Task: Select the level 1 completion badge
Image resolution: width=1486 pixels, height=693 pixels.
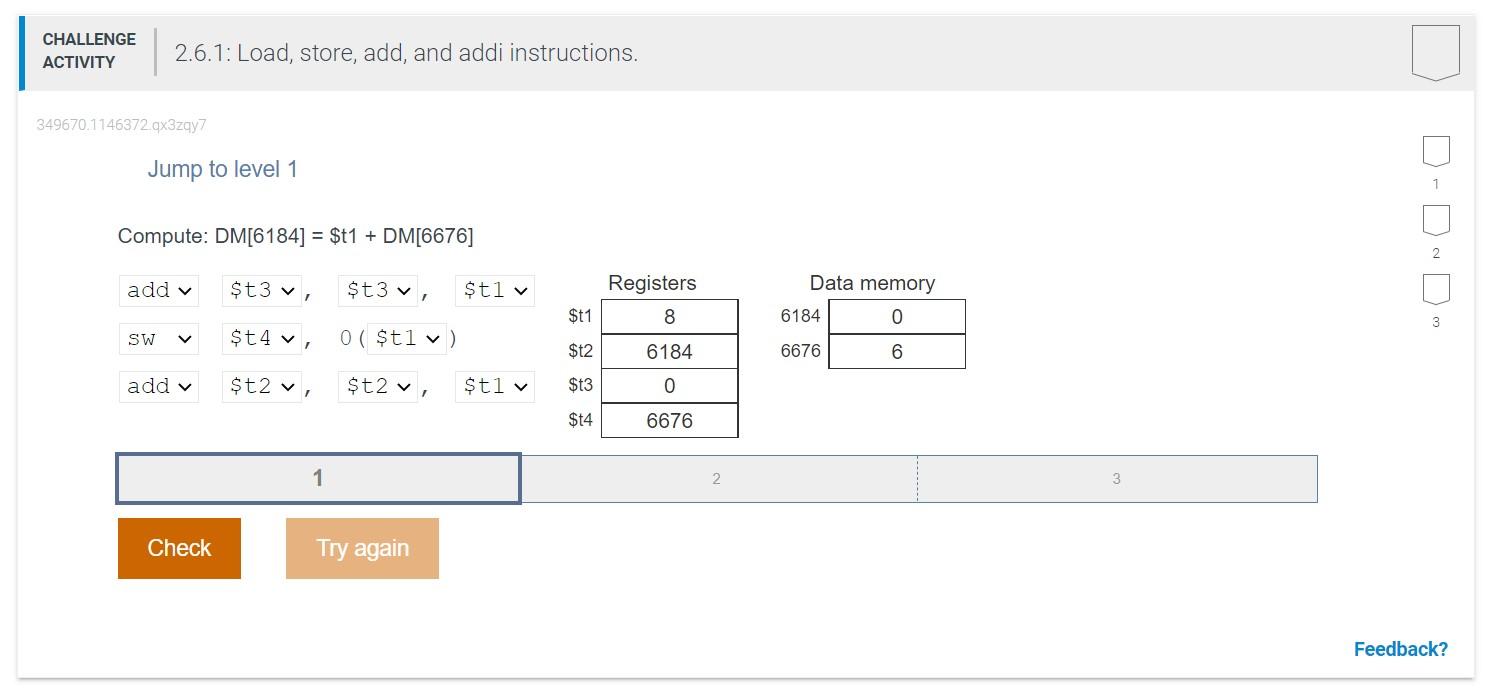Action: [x=1436, y=152]
